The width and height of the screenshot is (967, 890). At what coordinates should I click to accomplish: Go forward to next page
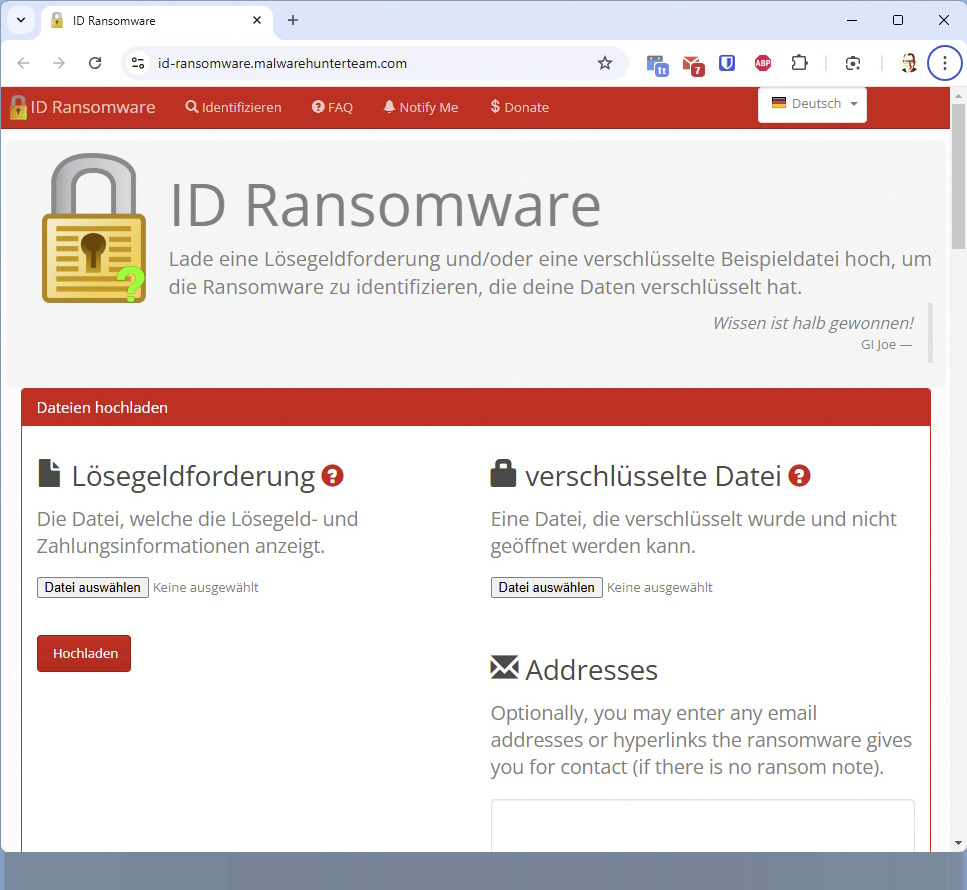pos(59,63)
